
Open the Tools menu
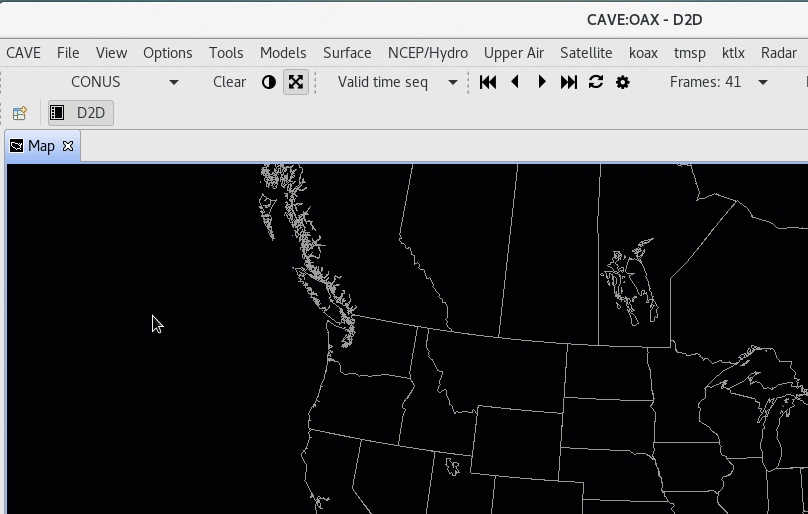click(x=226, y=53)
